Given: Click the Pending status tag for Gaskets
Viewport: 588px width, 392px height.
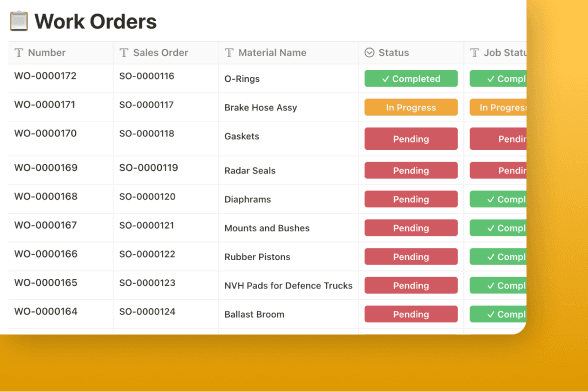Looking at the screenshot, I should [411, 139].
